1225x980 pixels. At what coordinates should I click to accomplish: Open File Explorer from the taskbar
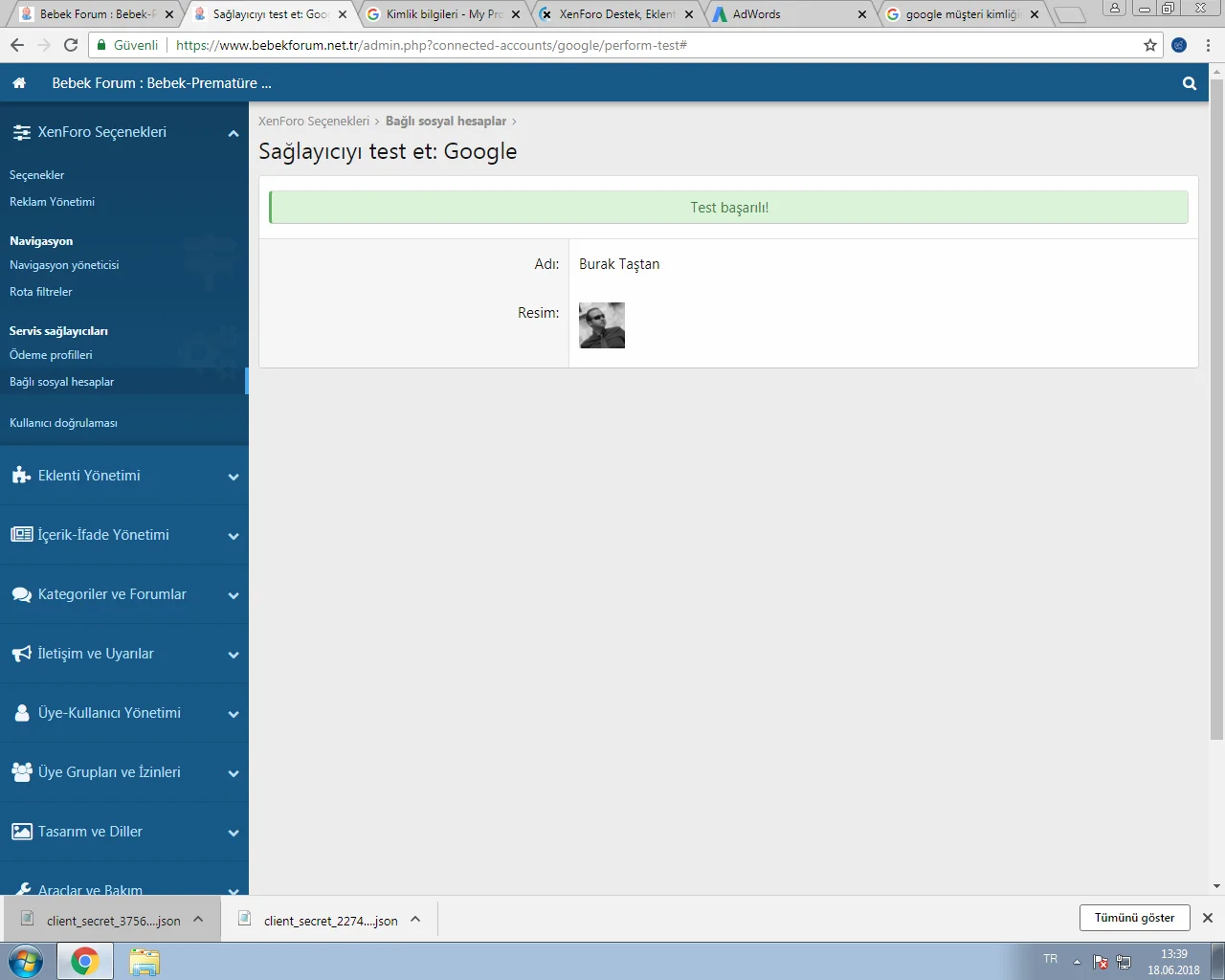point(145,961)
